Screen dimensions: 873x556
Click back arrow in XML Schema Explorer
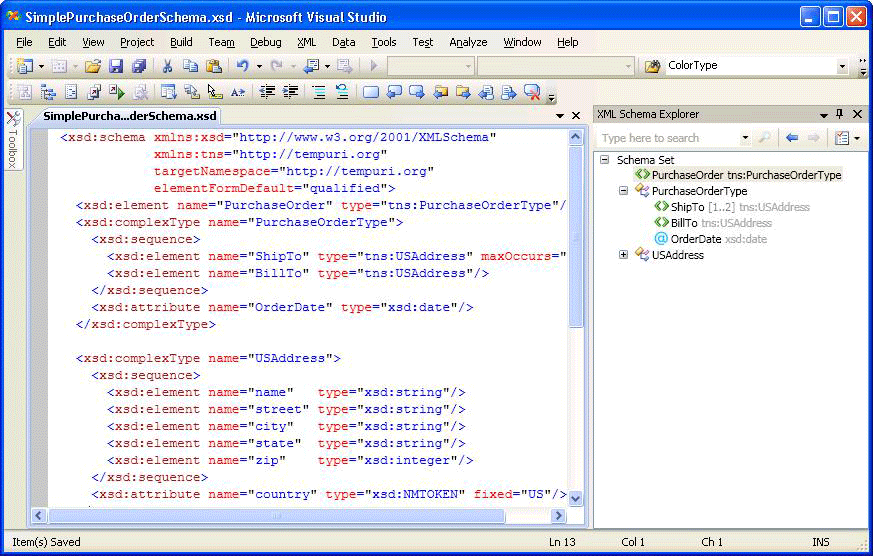tap(792, 138)
